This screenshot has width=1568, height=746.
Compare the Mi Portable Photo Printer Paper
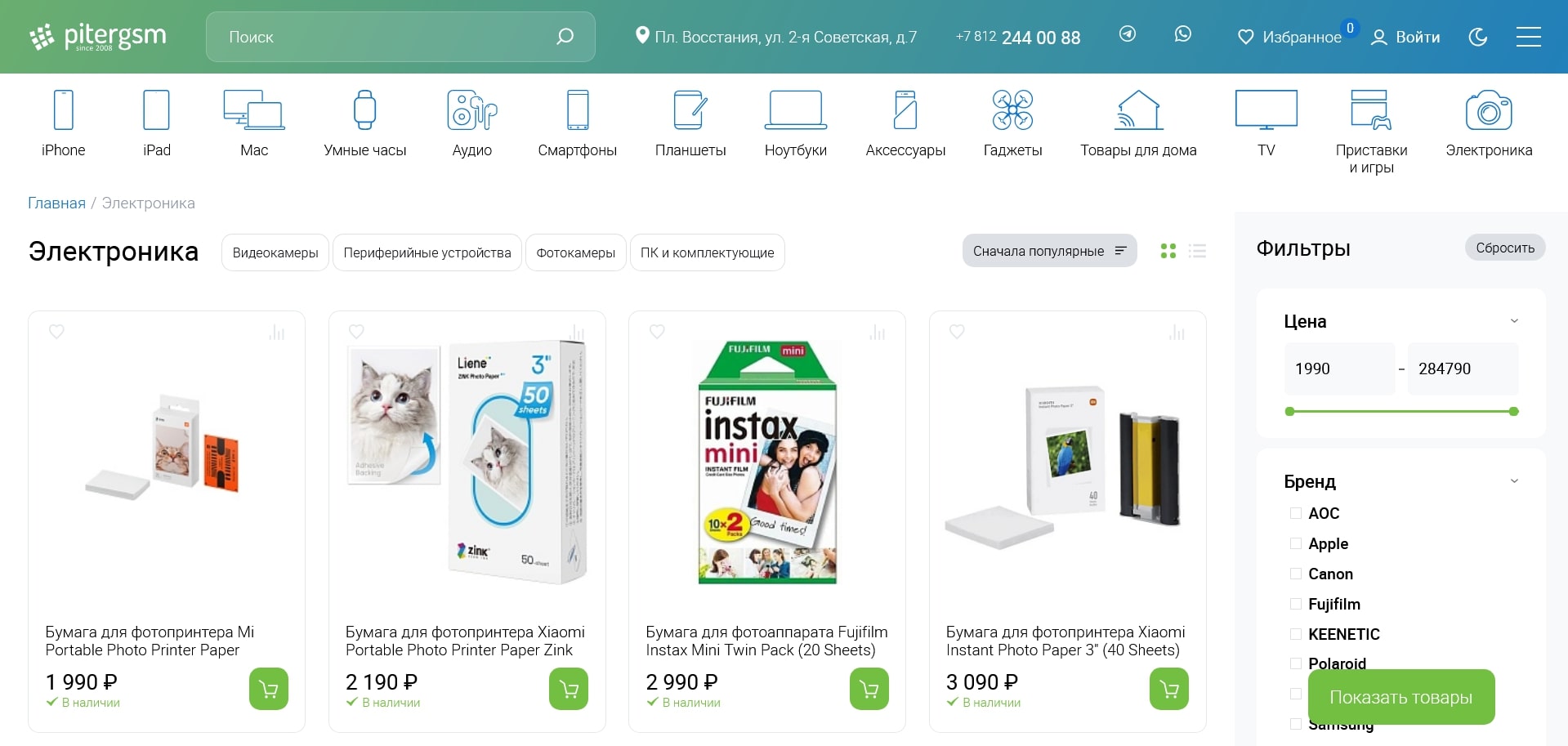pos(277,333)
